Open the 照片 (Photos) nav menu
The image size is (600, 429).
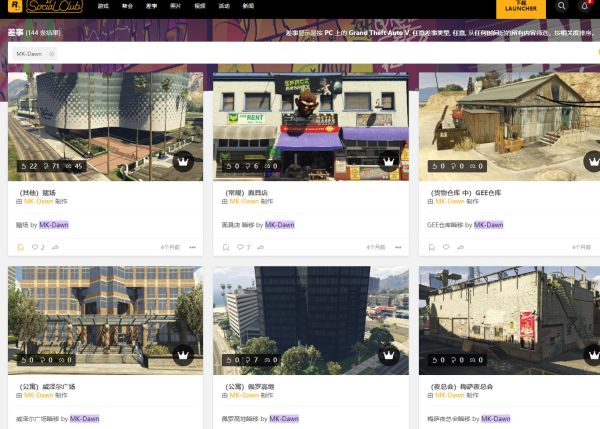click(175, 6)
